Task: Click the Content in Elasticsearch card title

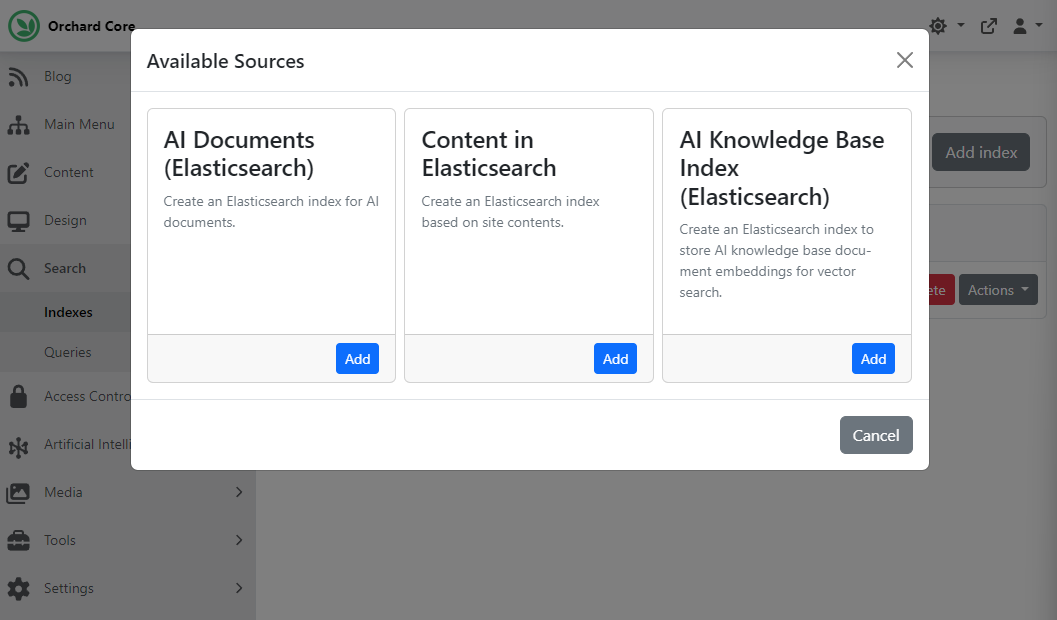Action: tap(489, 154)
